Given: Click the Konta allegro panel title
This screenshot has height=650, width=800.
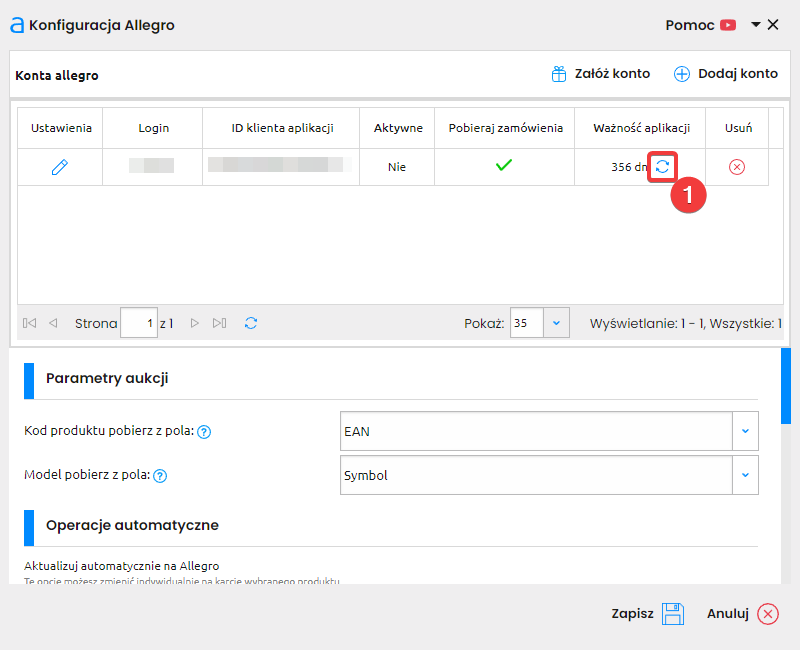Looking at the screenshot, I should pos(57,76).
